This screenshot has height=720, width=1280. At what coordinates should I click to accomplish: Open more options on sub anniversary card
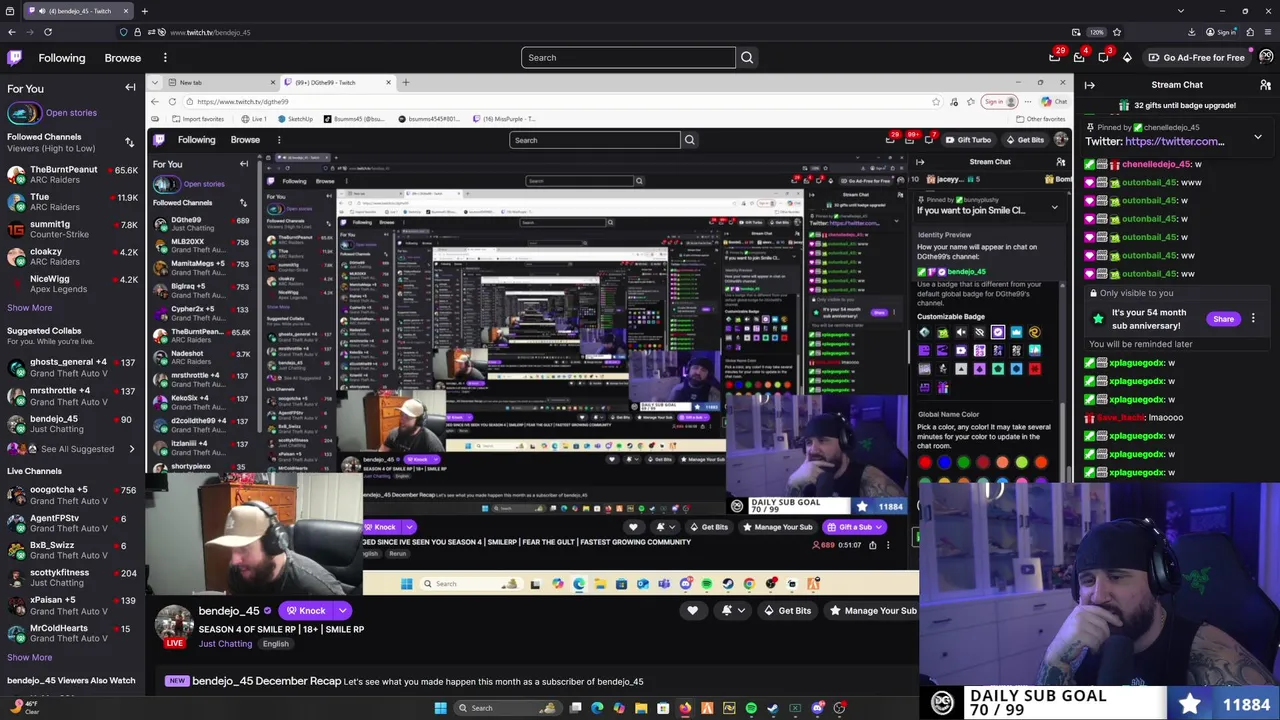[x=1253, y=319]
